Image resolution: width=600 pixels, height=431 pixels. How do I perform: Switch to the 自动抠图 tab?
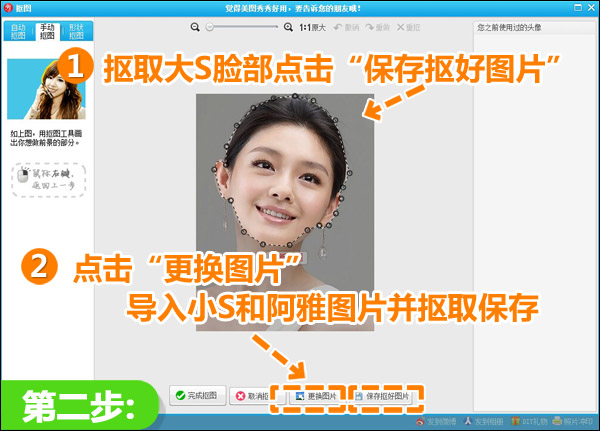[x=18, y=31]
